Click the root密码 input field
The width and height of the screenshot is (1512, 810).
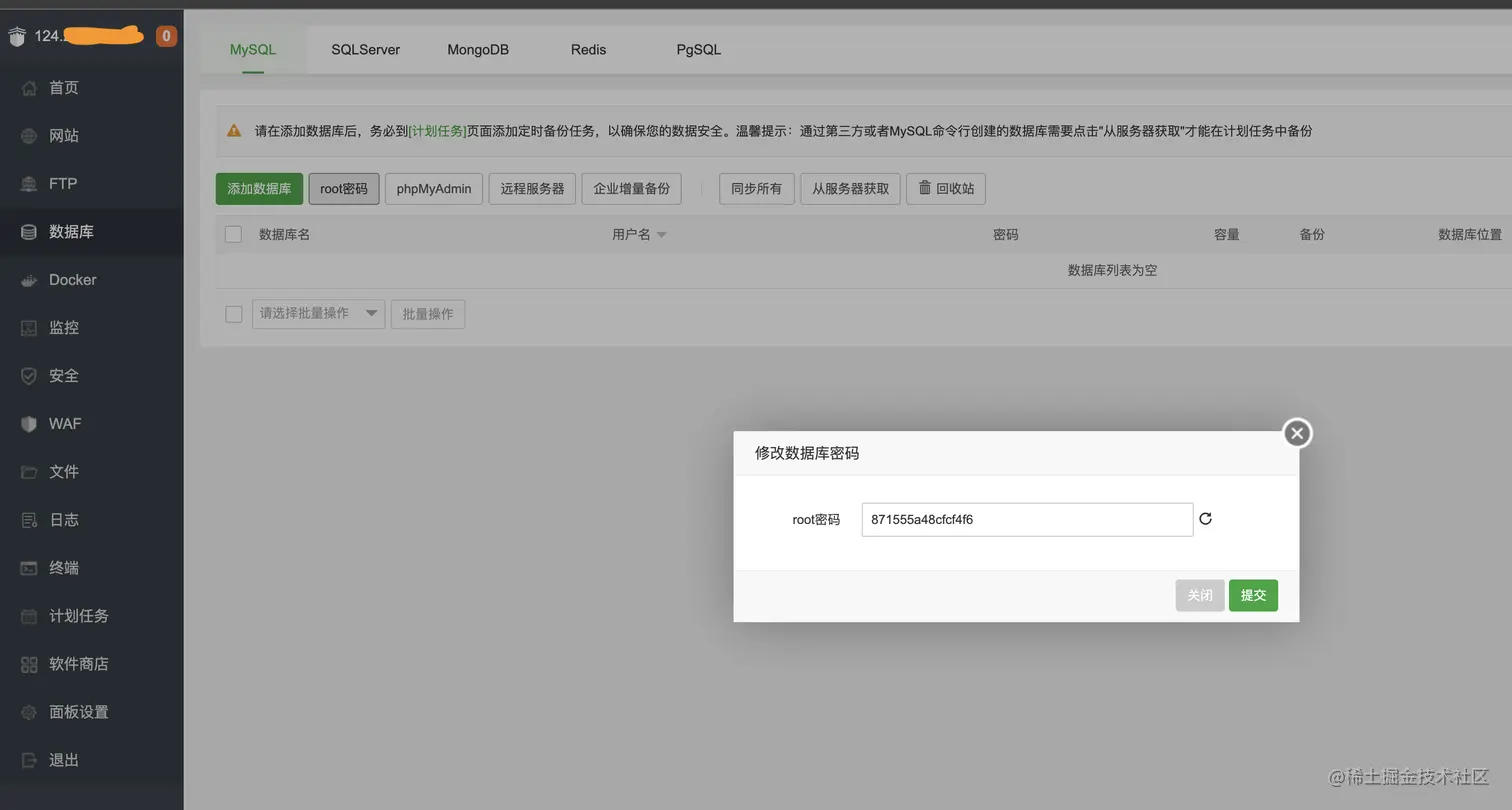tap(1027, 520)
